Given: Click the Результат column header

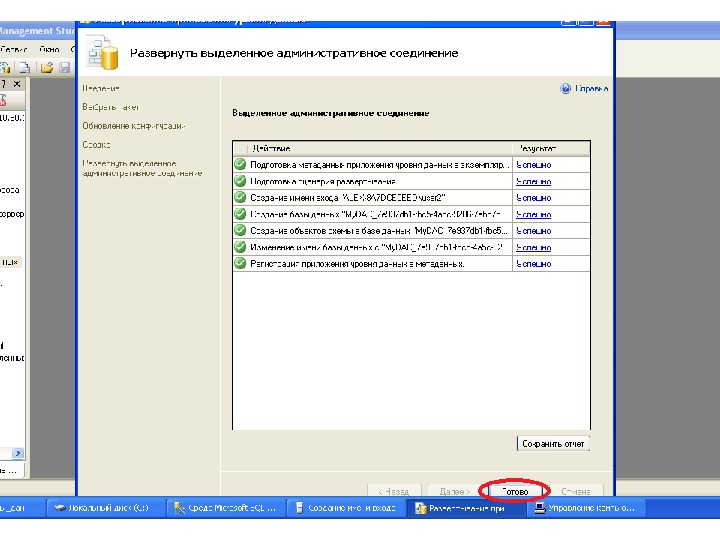Looking at the screenshot, I should [x=551, y=148].
